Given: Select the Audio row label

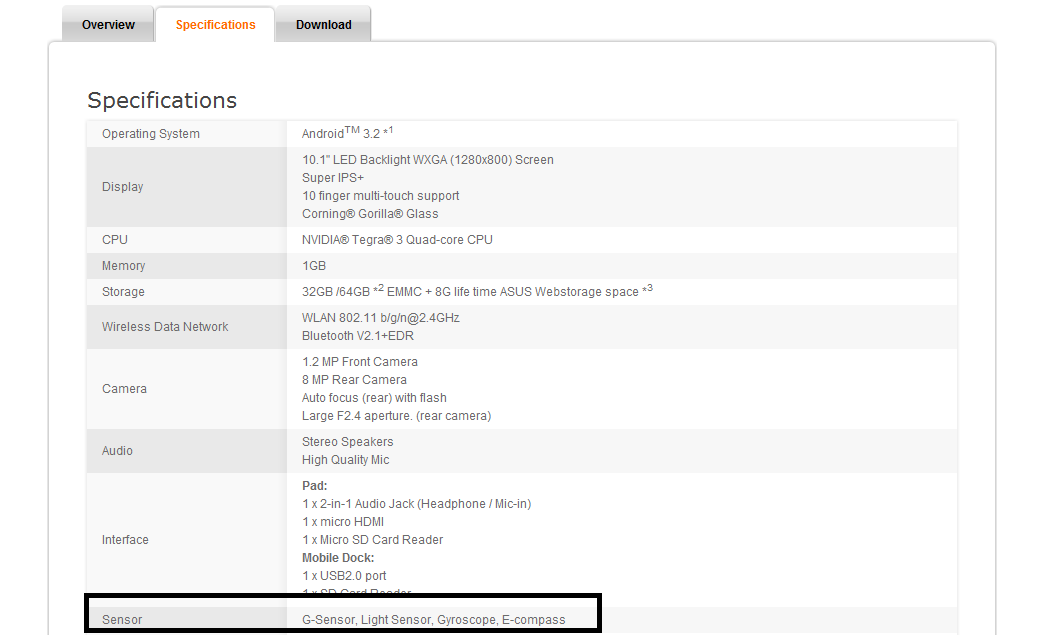Looking at the screenshot, I should click(117, 451).
